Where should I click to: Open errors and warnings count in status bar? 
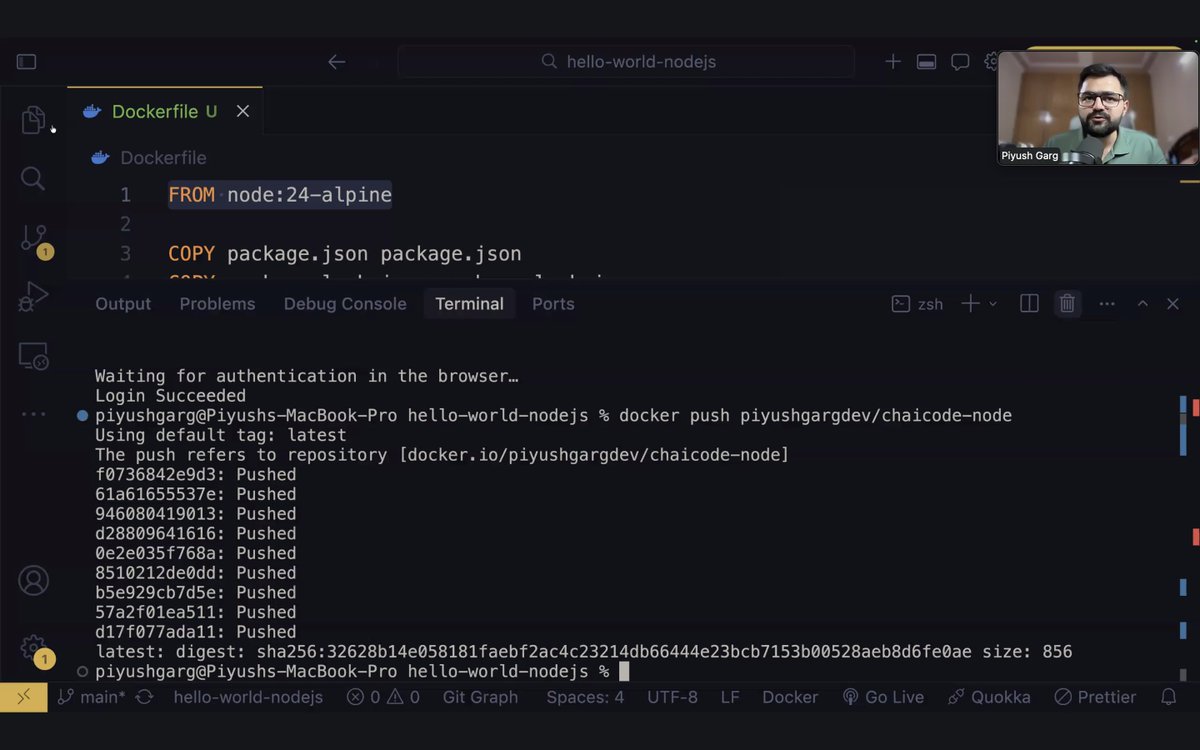click(x=383, y=697)
